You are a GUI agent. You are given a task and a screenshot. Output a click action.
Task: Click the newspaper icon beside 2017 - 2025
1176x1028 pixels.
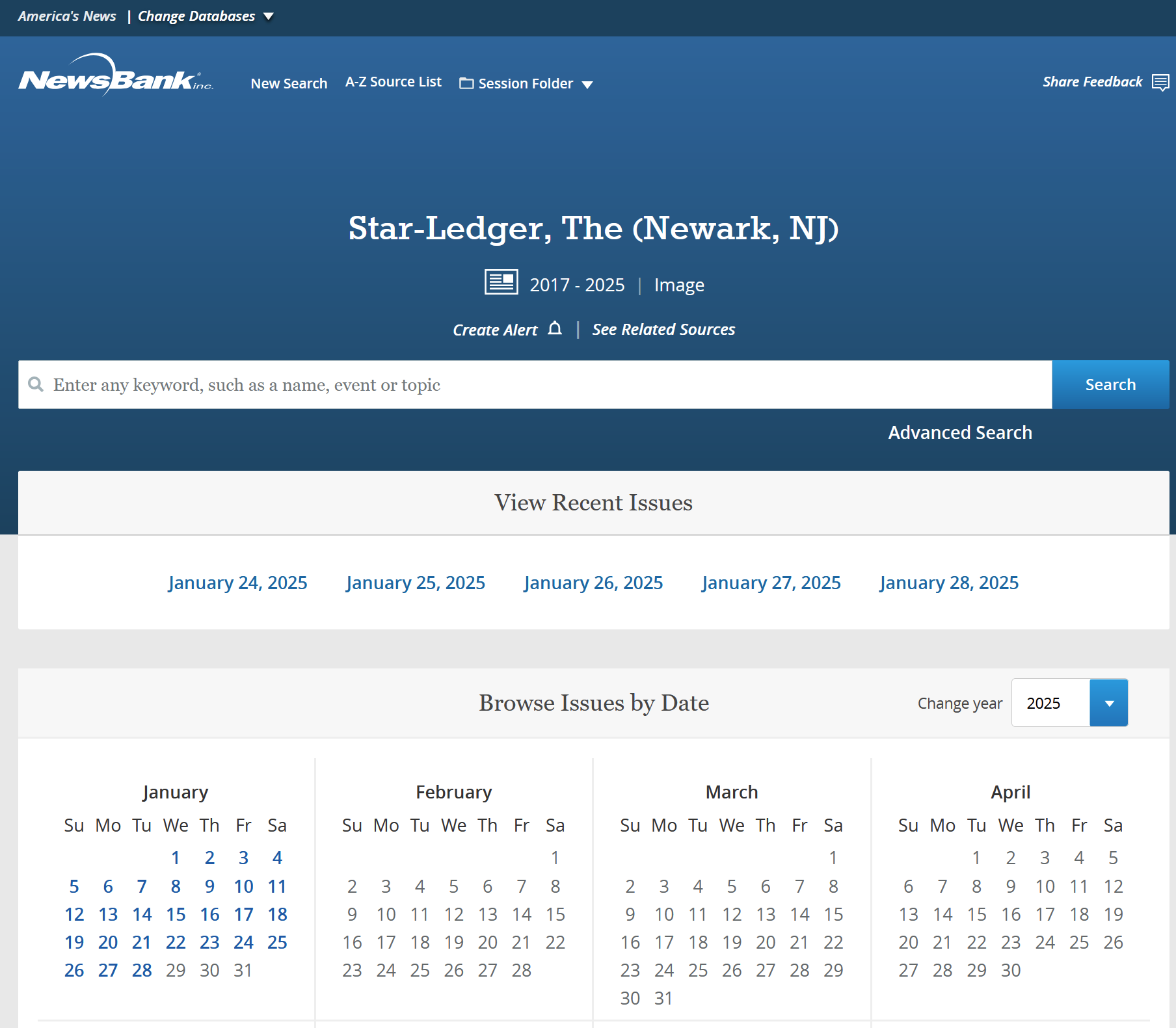click(501, 283)
